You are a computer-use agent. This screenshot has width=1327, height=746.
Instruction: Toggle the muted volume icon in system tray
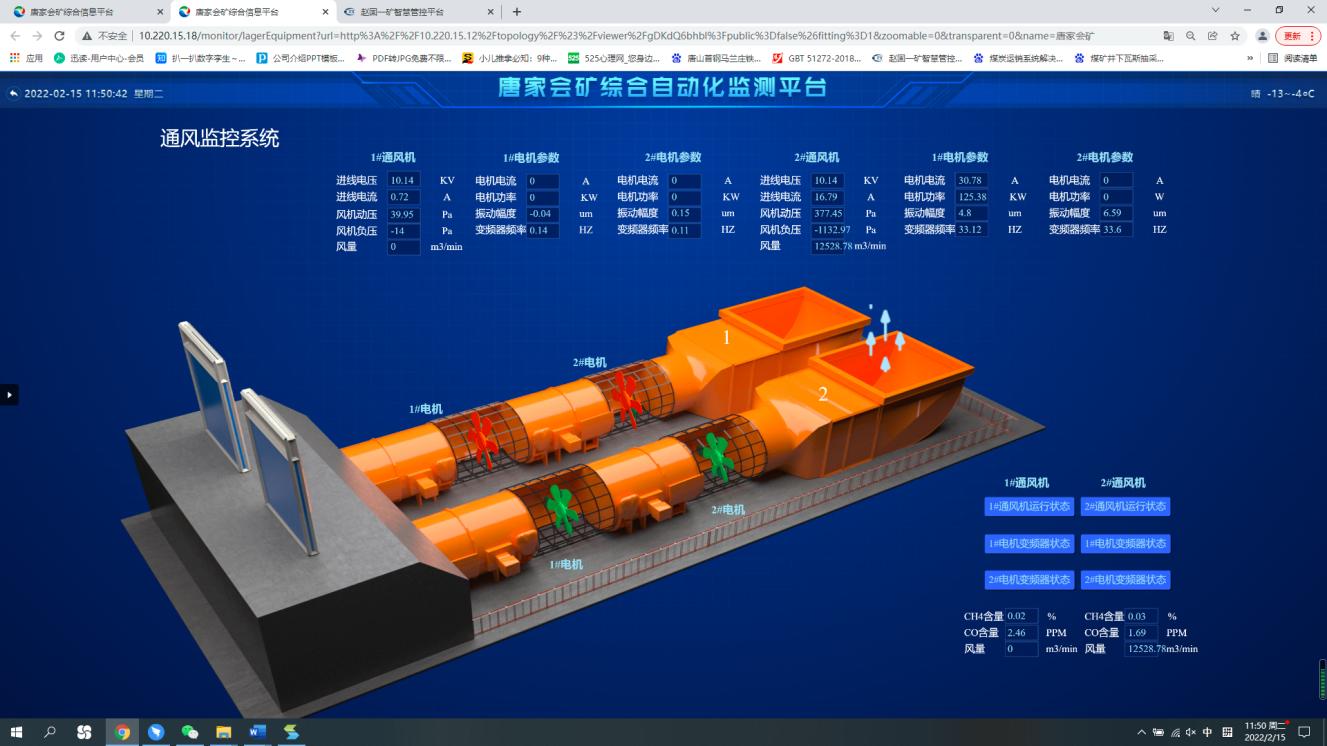click(x=1192, y=732)
